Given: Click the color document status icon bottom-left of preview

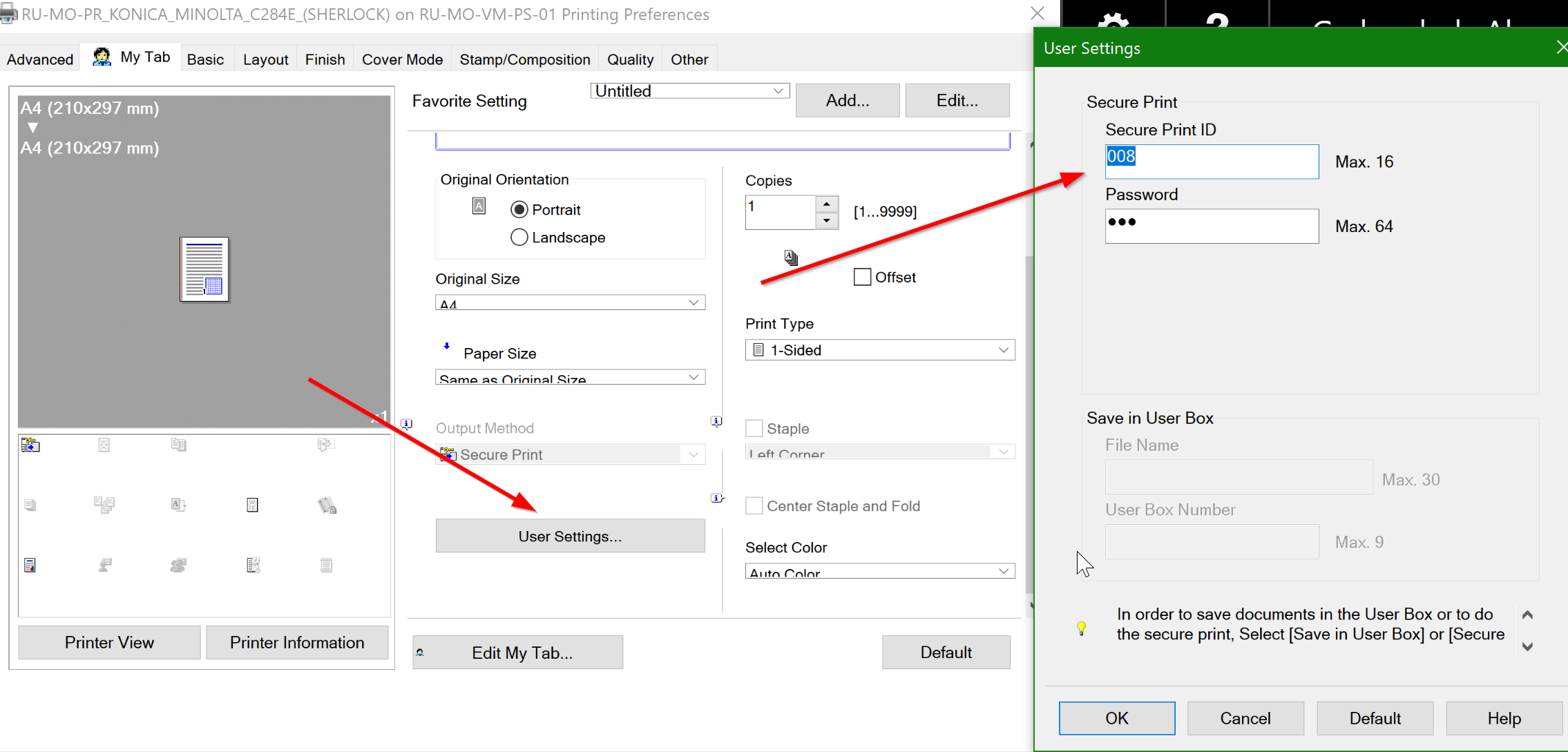Looking at the screenshot, I should click(x=30, y=564).
